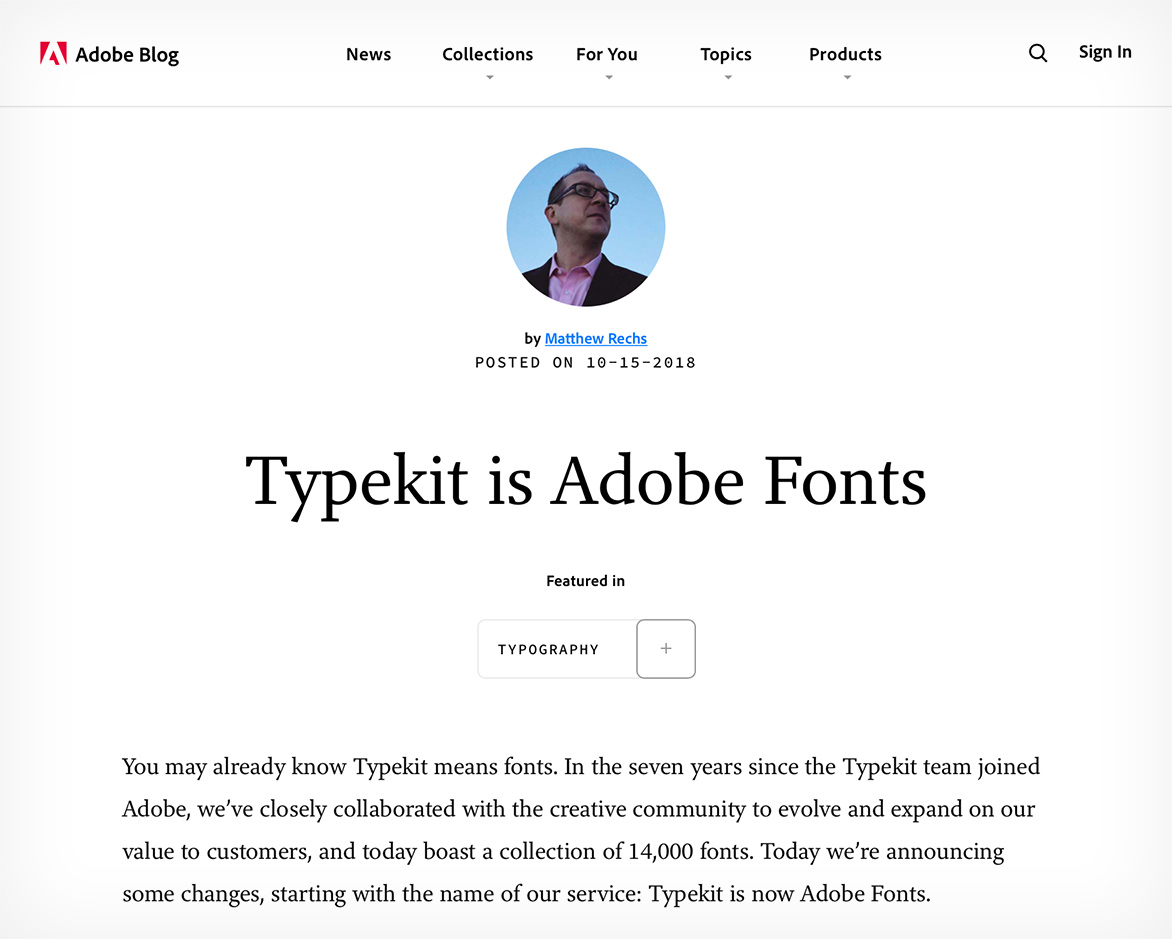
Task: Open the Topics navigation menu
Action: (x=726, y=54)
